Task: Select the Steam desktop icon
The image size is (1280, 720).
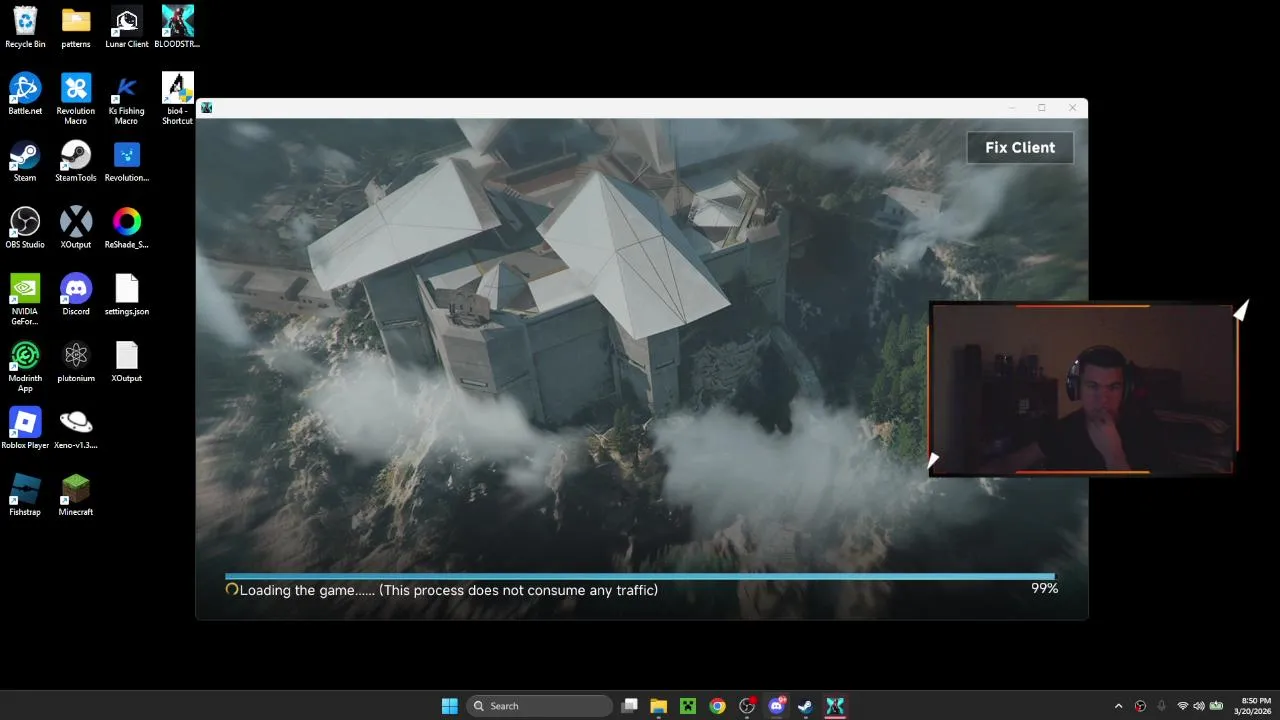Action: click(25, 161)
